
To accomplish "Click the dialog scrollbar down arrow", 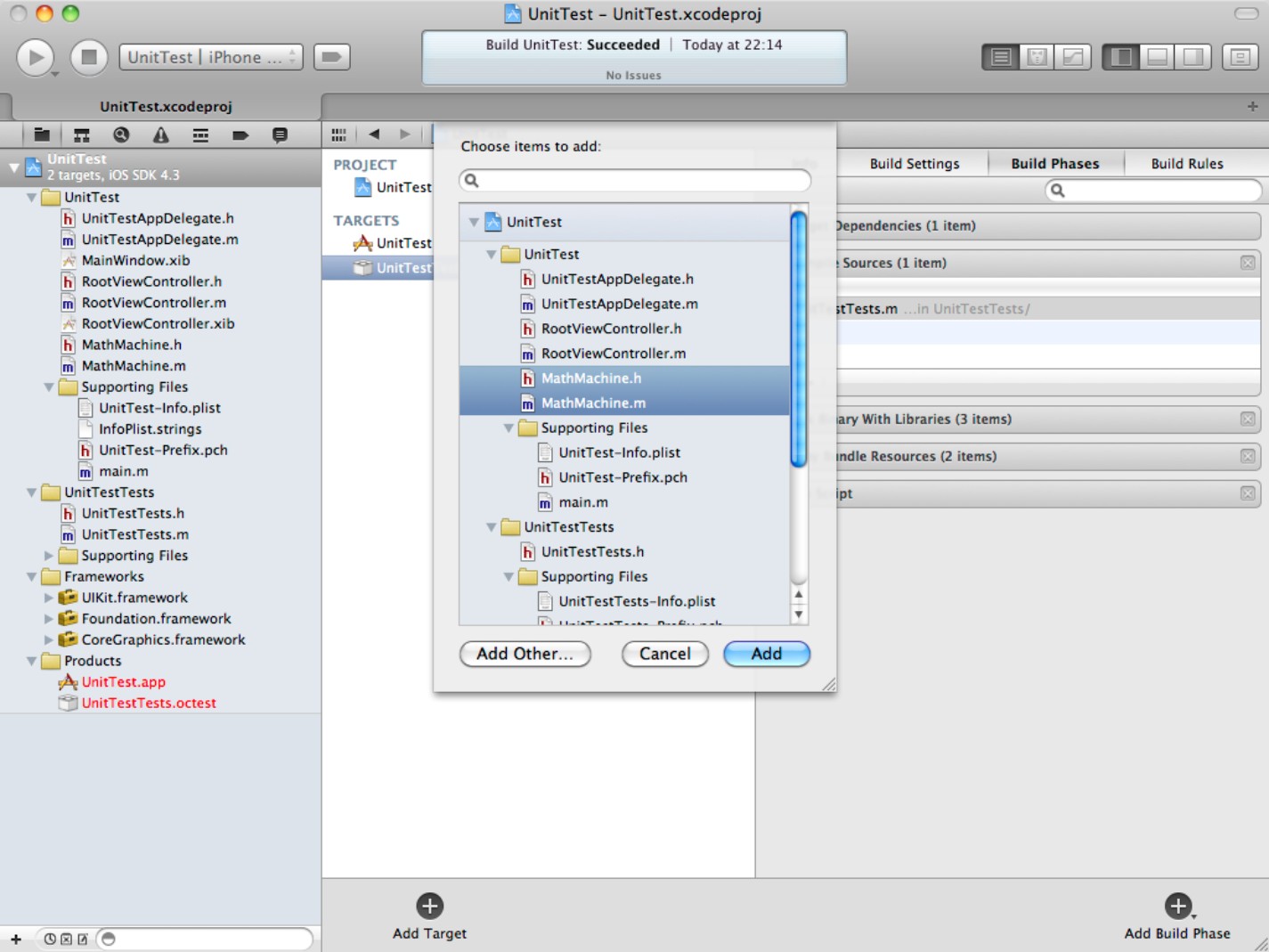I will click(x=799, y=614).
